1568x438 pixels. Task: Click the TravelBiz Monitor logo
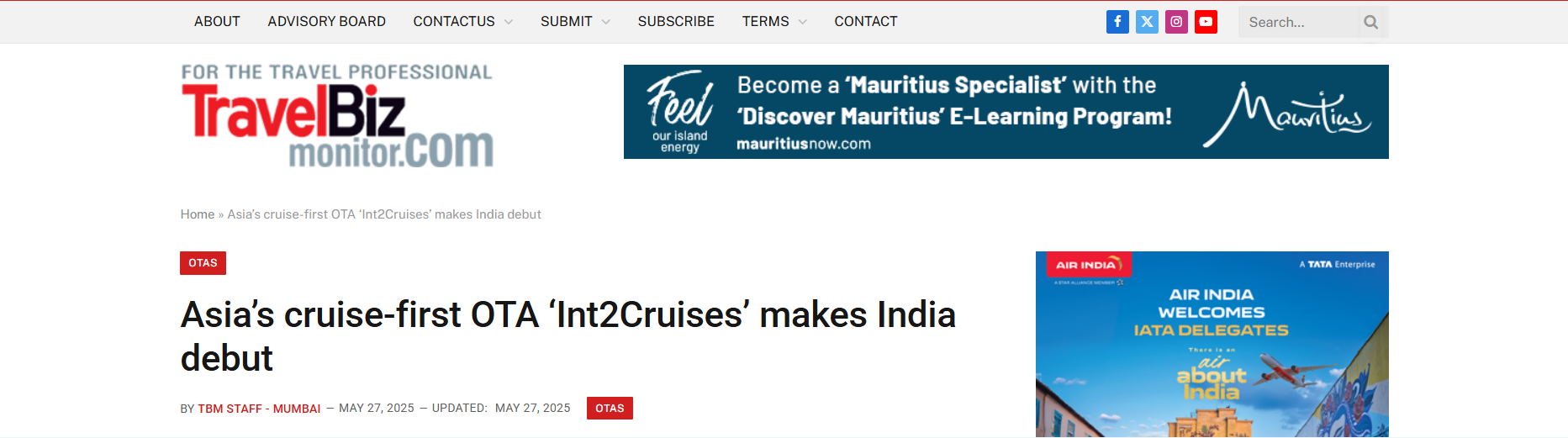pos(337,115)
